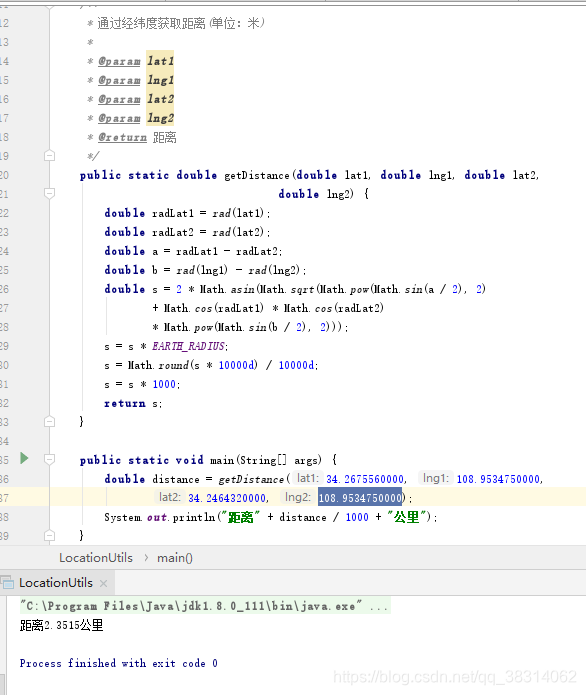The width and height of the screenshot is (586, 695).
Task: Click the return s statement
Action: pos(133,403)
